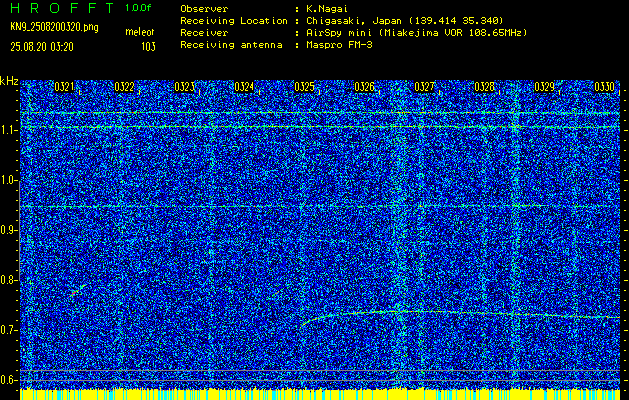The image size is (629, 400).
Task: Click the meteor label
Action: pos(140,32)
